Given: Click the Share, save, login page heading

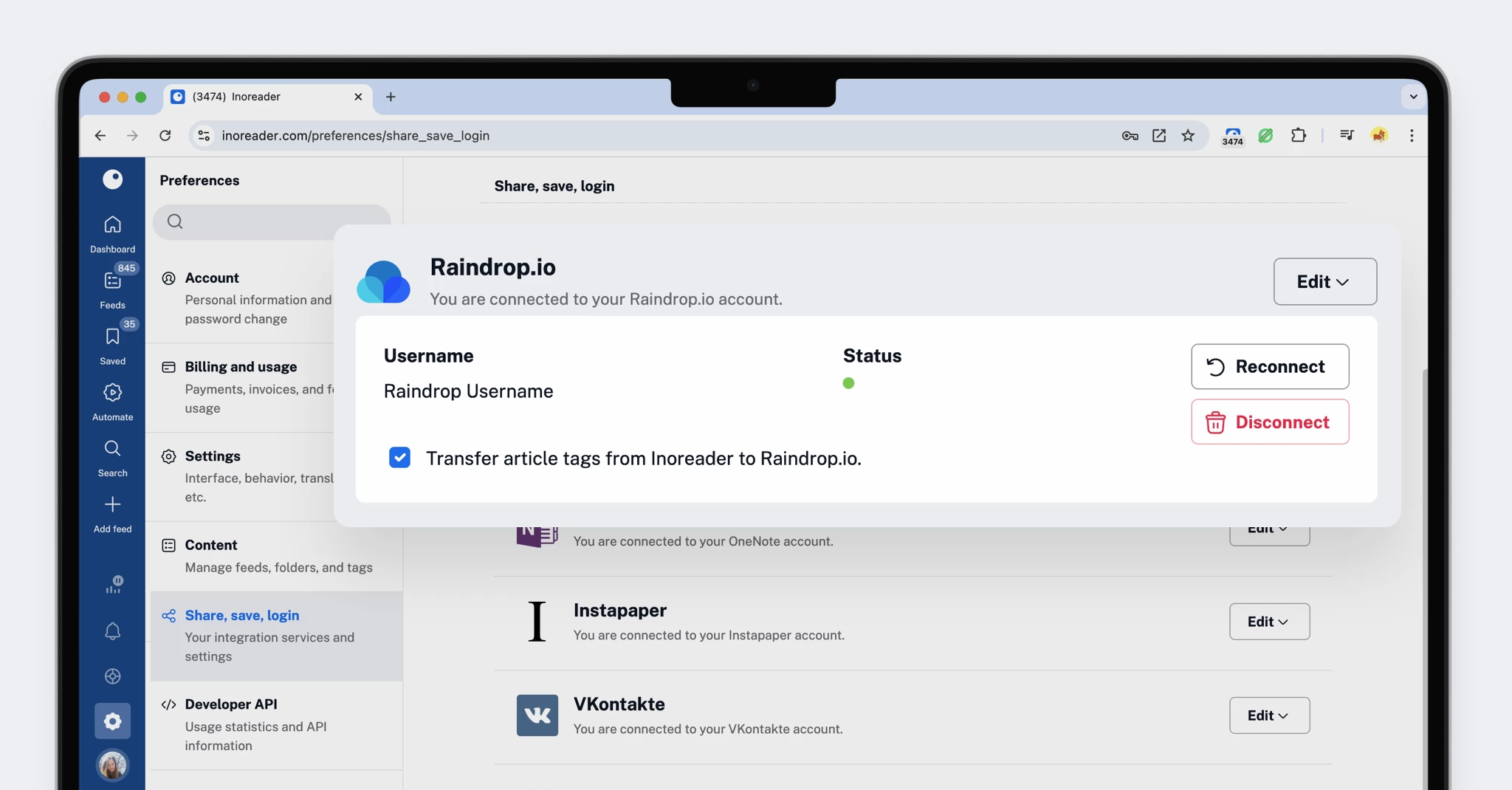Looking at the screenshot, I should (554, 186).
